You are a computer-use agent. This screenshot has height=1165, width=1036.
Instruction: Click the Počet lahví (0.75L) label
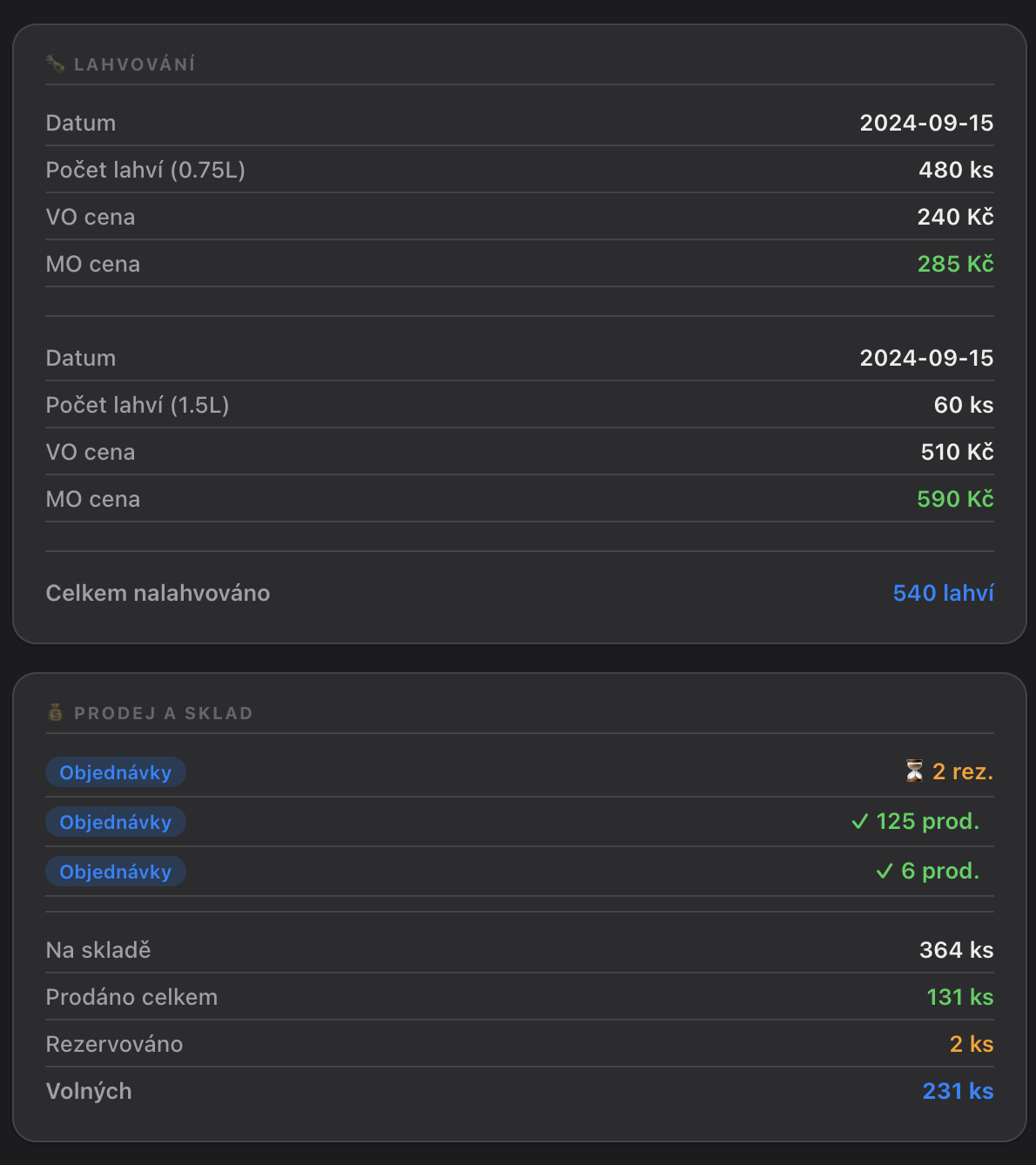tap(145, 170)
